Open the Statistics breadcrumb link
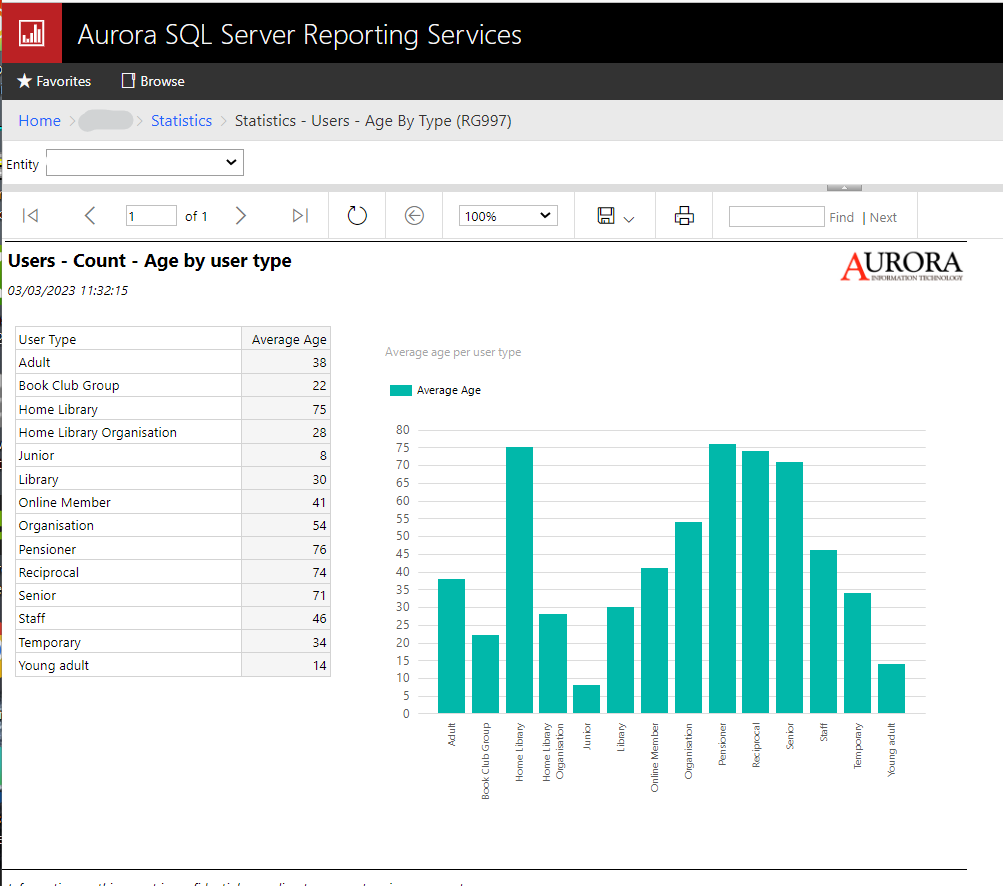The width and height of the screenshot is (1003, 886). (x=181, y=121)
